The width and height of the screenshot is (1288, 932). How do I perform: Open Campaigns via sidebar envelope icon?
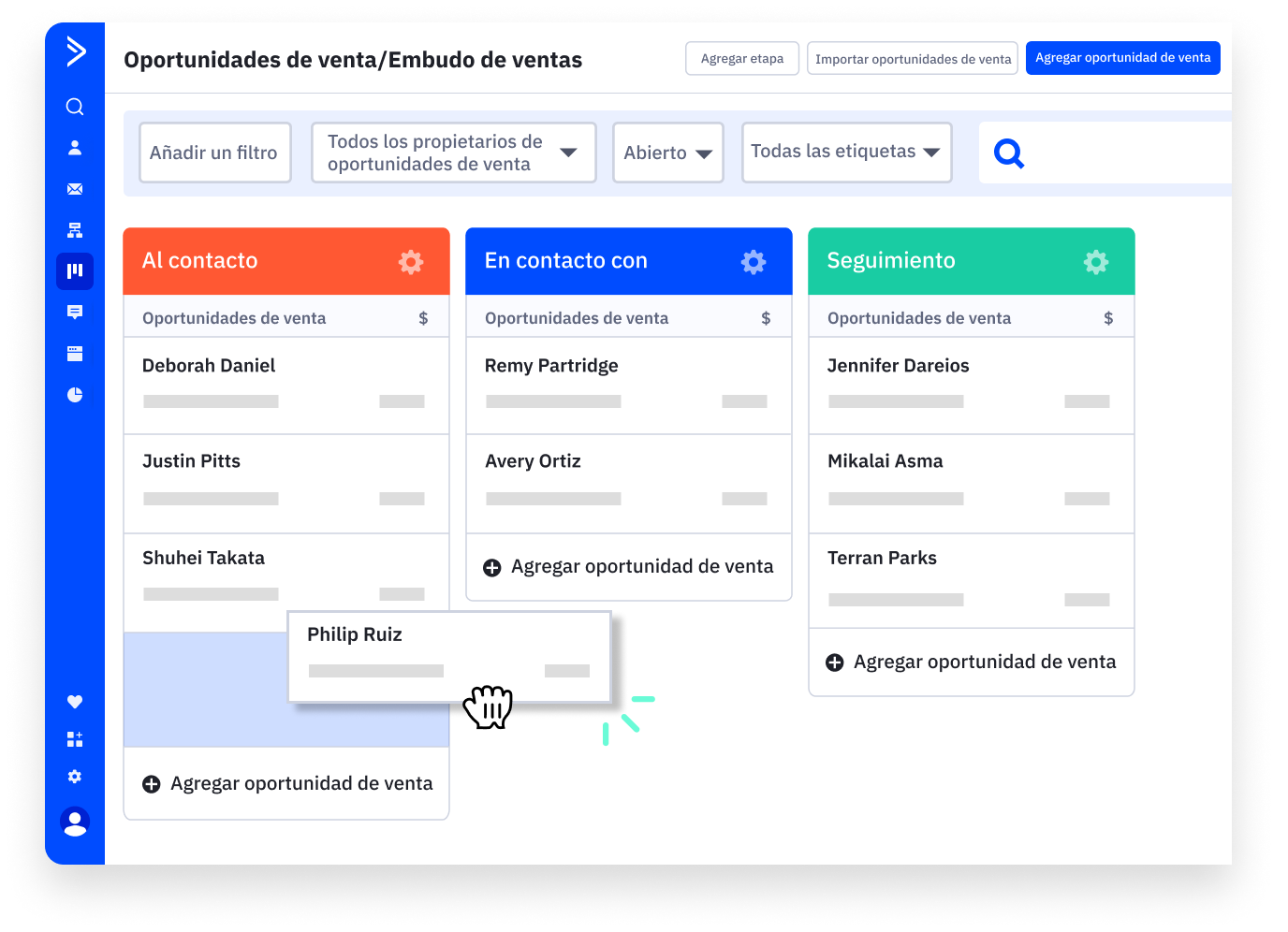tap(75, 189)
